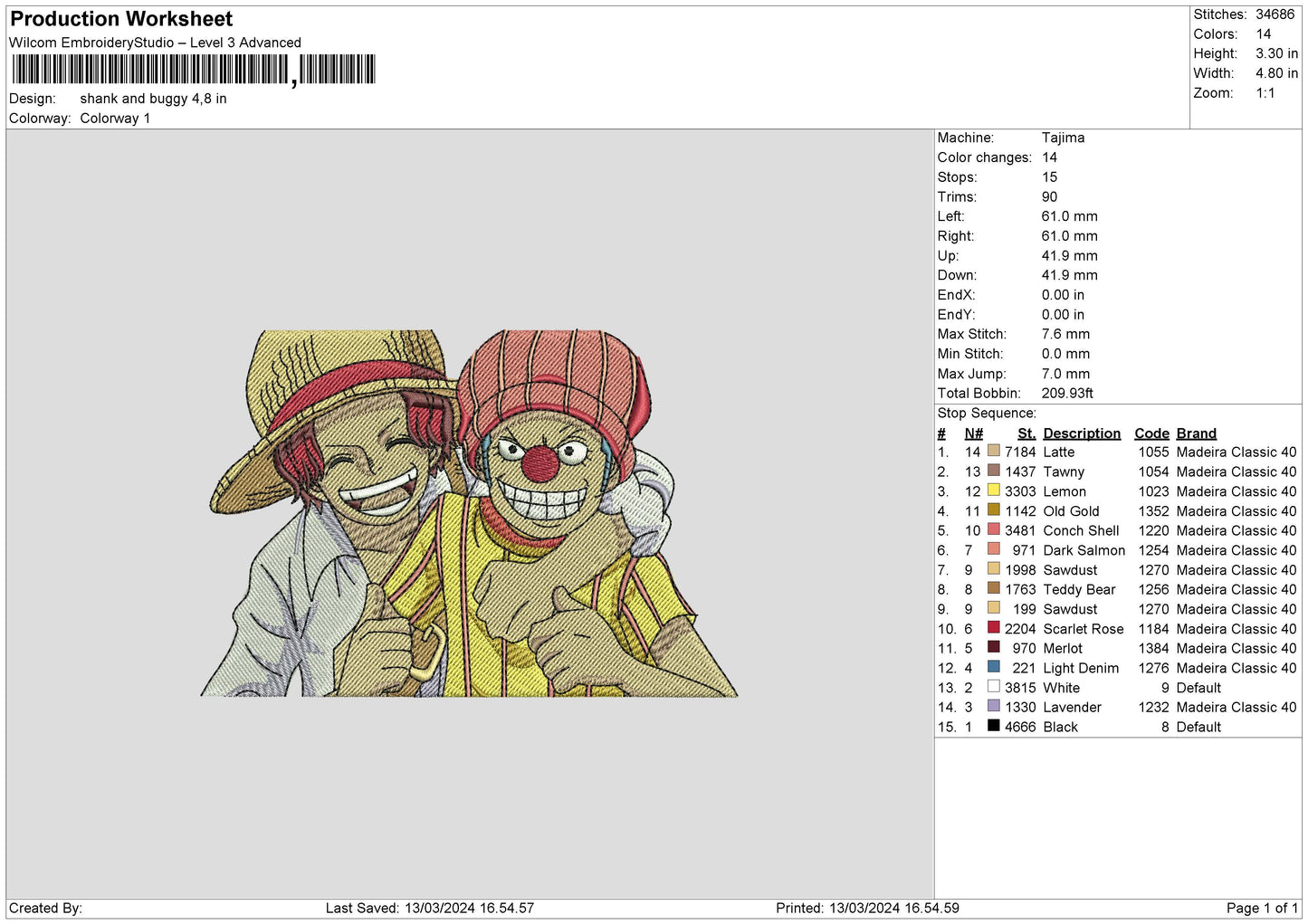This screenshot has width=1308, height=924.
Task: Click the Colorway 1 value
Action: (115, 119)
